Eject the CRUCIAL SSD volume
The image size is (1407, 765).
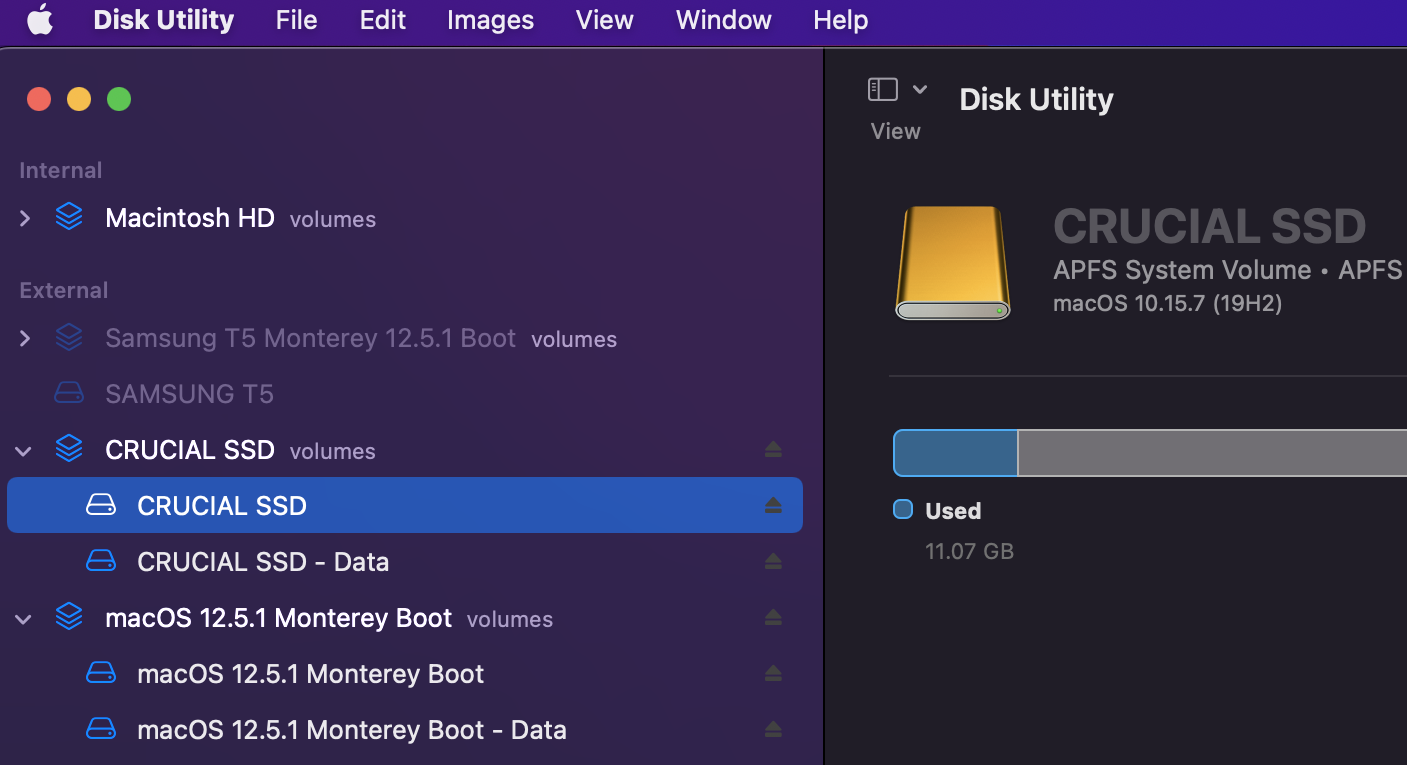point(773,505)
